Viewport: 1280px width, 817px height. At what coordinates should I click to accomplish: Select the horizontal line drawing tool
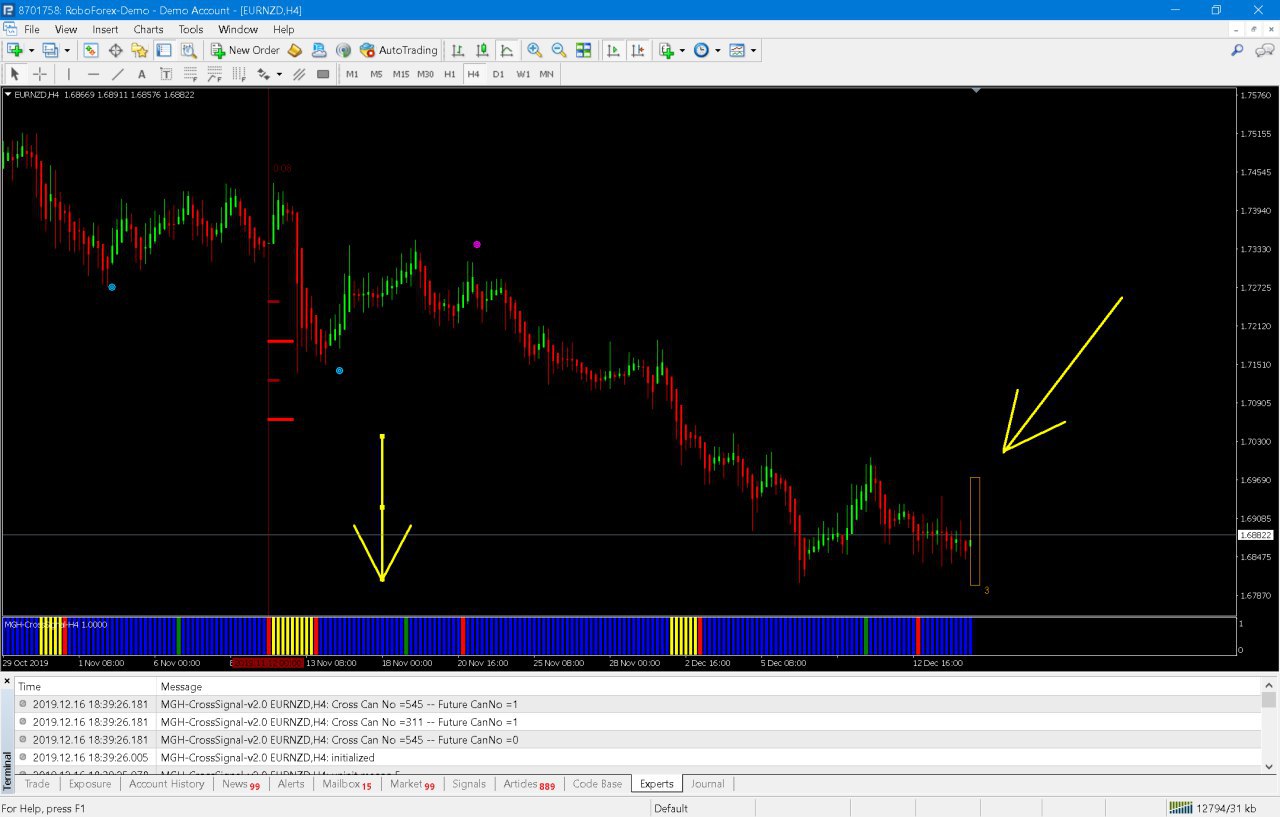coord(93,74)
